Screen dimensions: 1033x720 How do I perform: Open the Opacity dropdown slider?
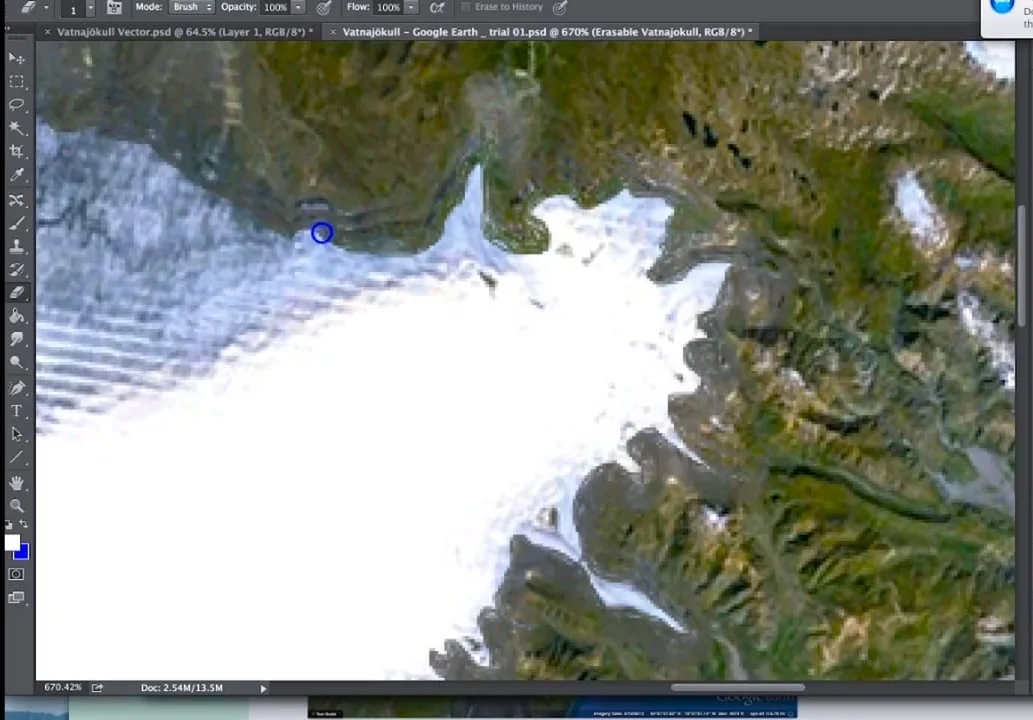[x=298, y=7]
